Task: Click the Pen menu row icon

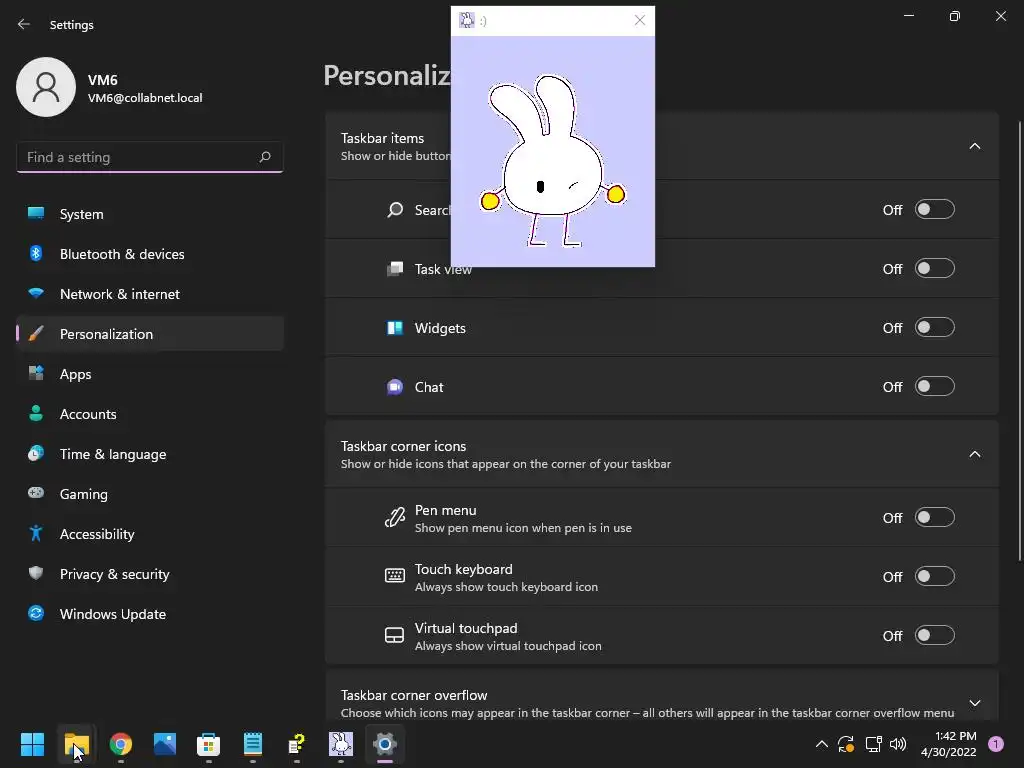Action: [394, 518]
